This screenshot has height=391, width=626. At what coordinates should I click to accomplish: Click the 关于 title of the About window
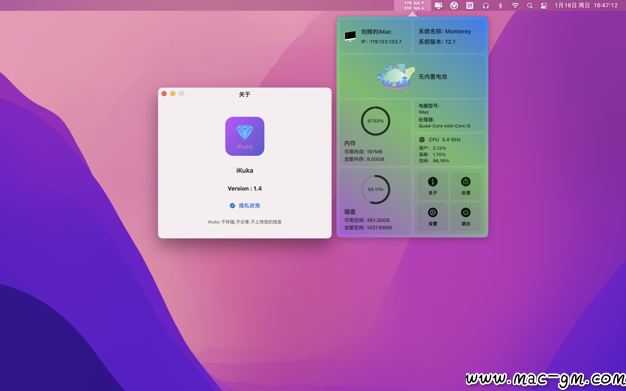click(x=245, y=94)
